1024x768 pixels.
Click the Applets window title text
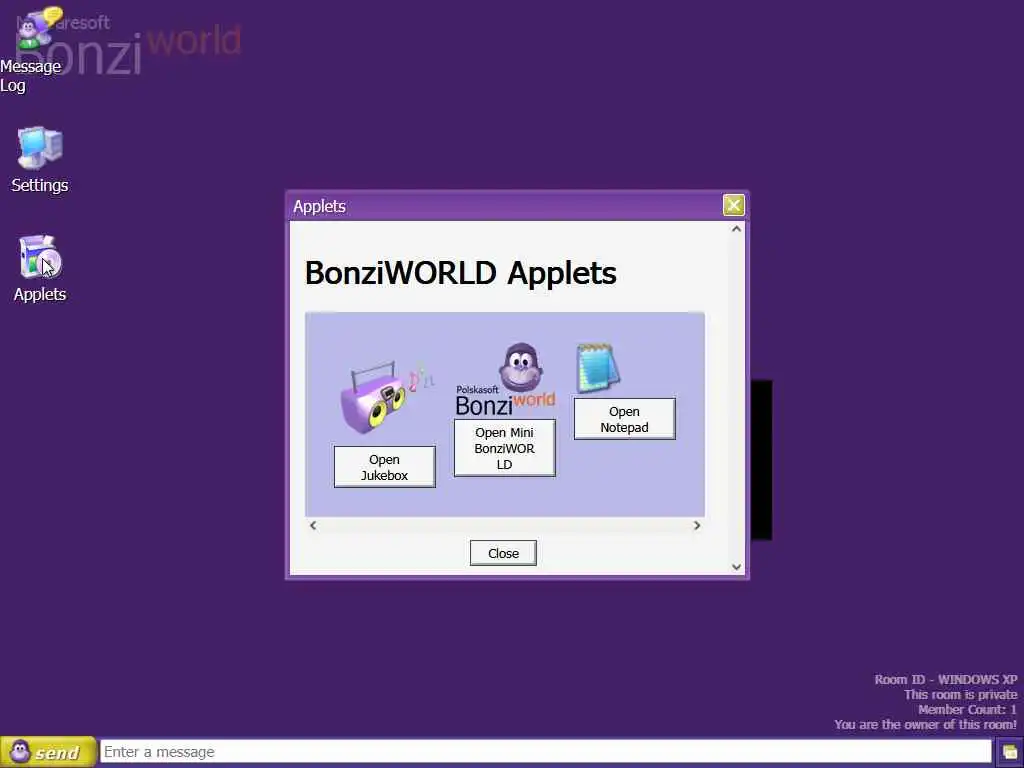click(319, 206)
